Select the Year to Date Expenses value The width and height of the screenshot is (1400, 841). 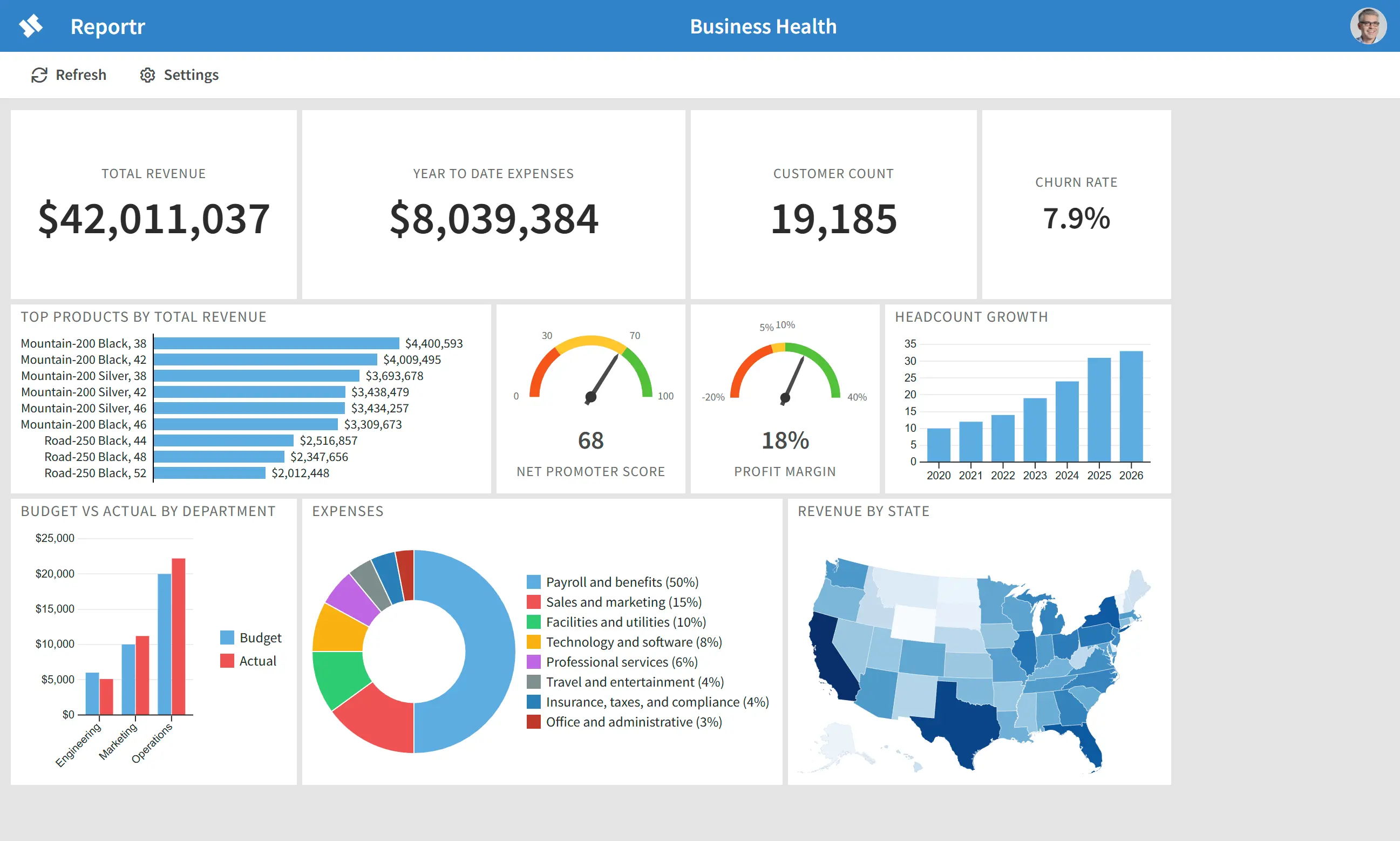click(493, 218)
